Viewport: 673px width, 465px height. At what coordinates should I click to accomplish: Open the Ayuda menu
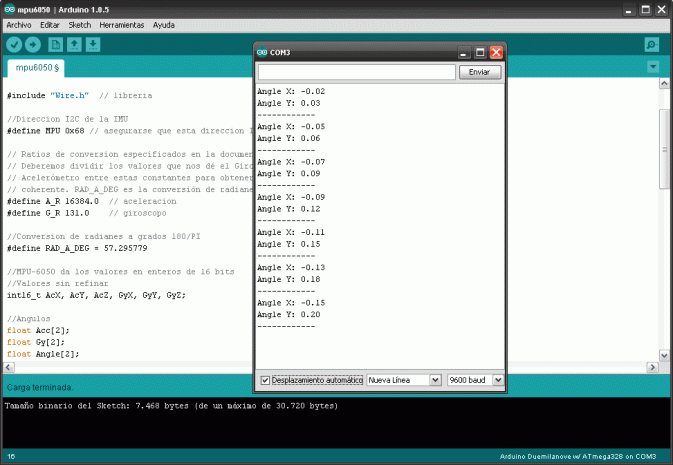click(164, 24)
